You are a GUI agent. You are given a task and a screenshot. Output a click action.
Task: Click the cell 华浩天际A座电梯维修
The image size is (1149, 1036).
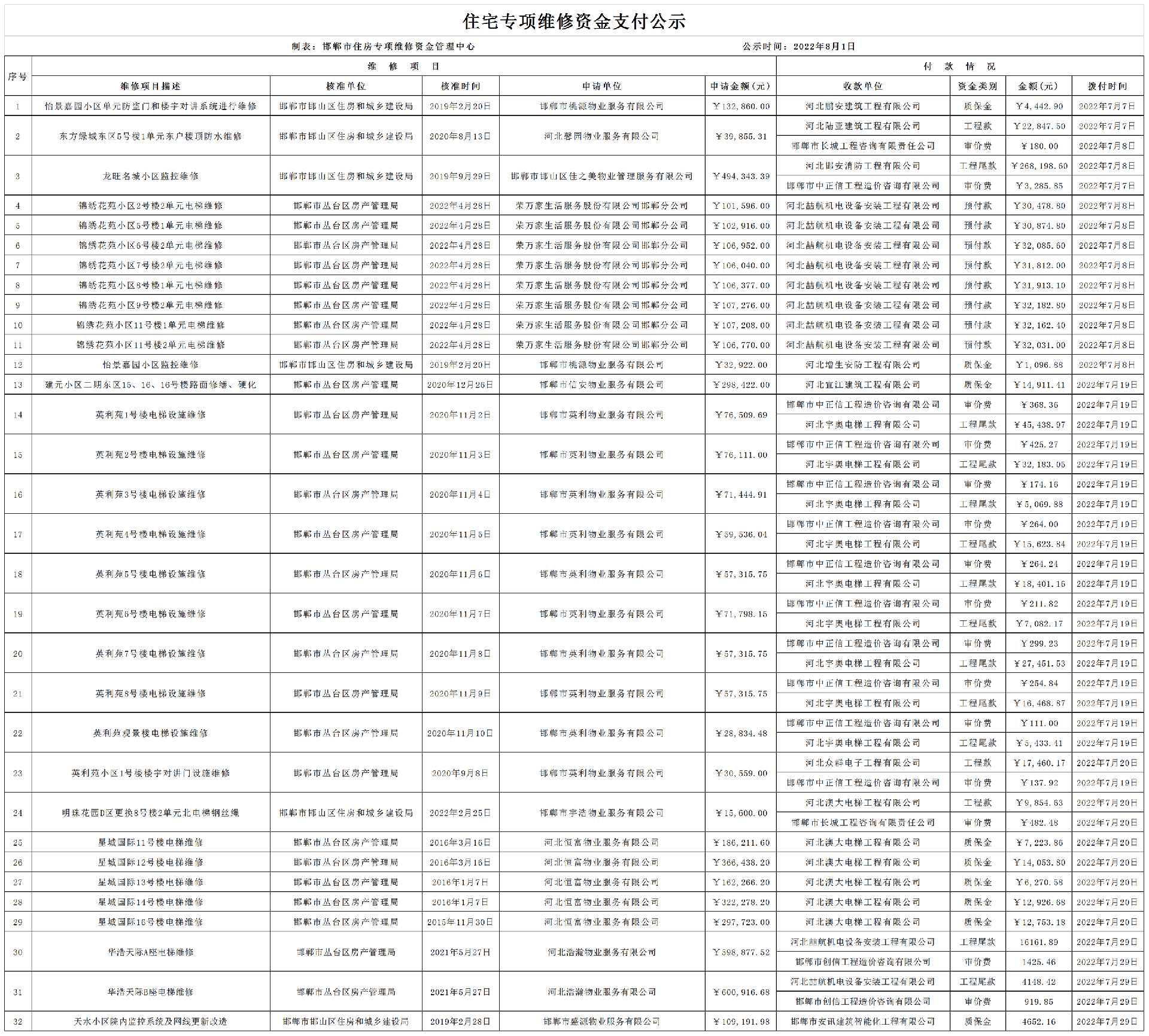[x=150, y=952]
